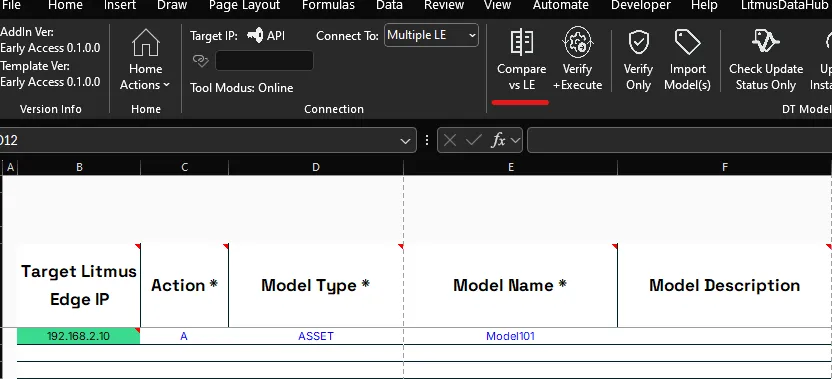Click the Action * header cell

[185, 286]
